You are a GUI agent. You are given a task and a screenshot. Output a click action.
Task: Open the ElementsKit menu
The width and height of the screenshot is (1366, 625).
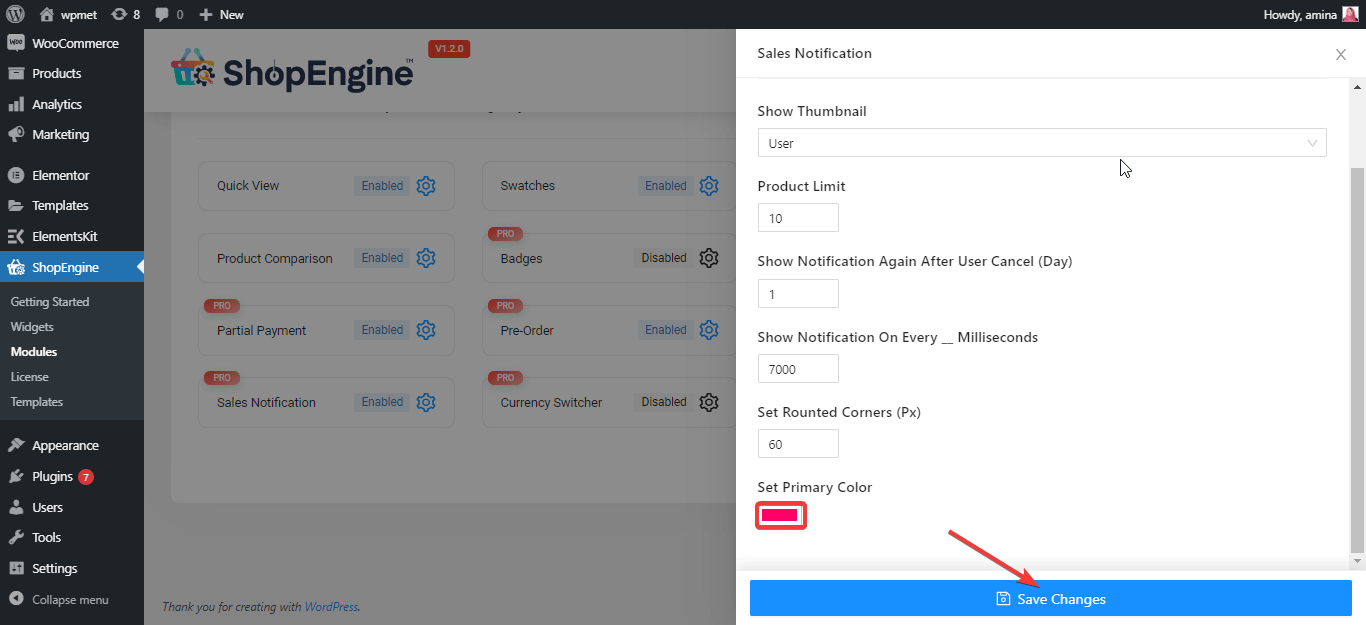[x=72, y=236]
